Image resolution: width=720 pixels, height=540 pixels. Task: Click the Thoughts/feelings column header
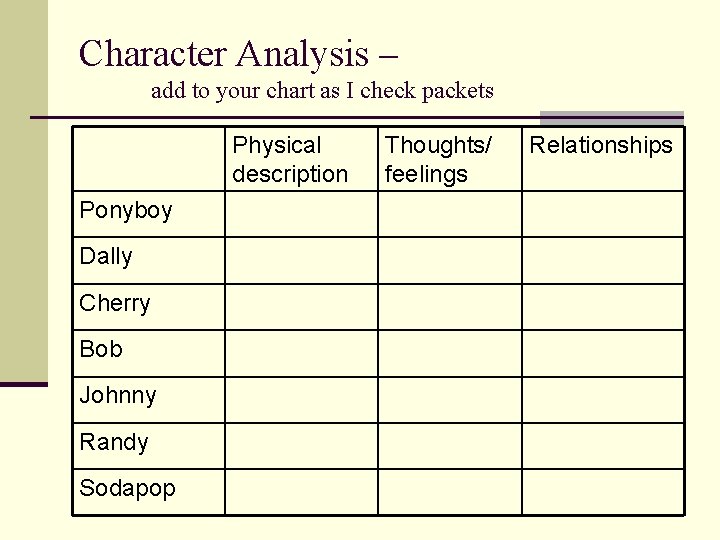pyautogui.click(x=438, y=160)
